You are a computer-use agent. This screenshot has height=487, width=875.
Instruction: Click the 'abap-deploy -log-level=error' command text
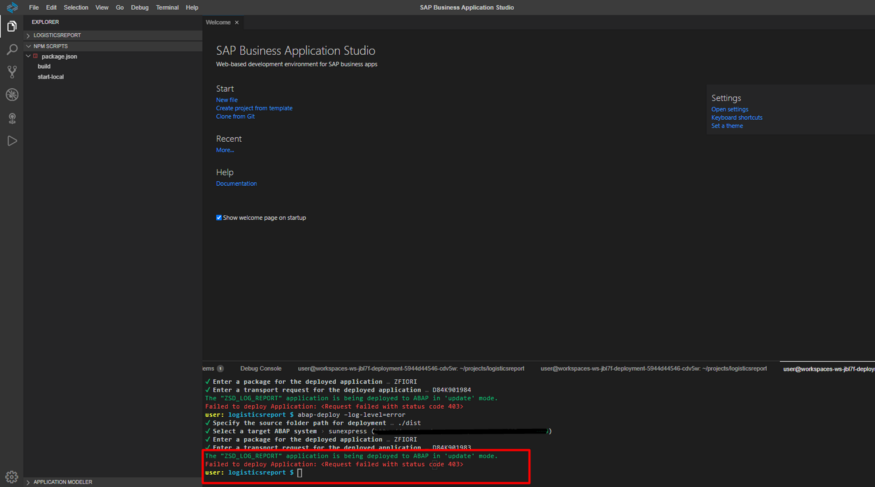click(x=351, y=415)
